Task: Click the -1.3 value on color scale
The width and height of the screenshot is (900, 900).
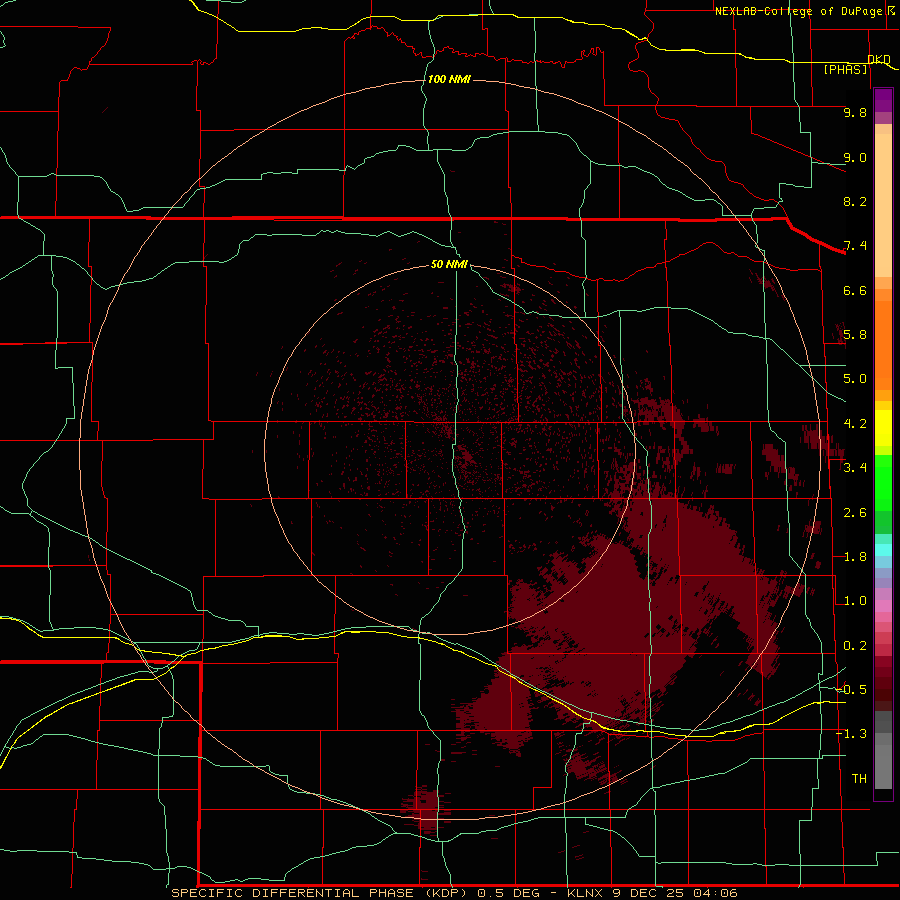Action: [851, 734]
